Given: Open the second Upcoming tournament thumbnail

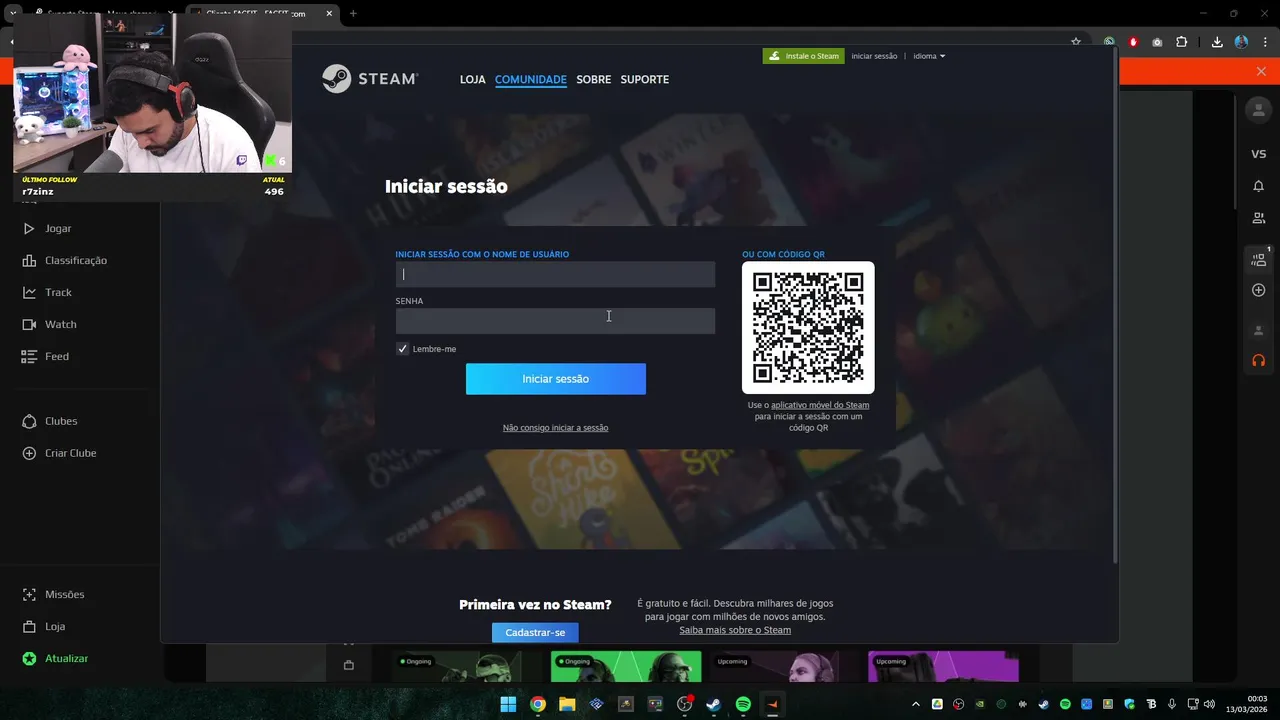Looking at the screenshot, I should [x=943, y=667].
